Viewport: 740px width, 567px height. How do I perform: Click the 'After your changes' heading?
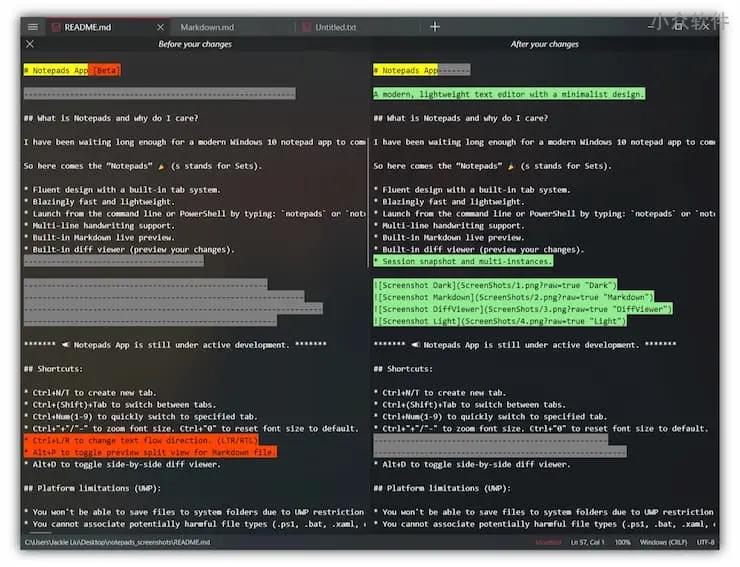tap(544, 44)
